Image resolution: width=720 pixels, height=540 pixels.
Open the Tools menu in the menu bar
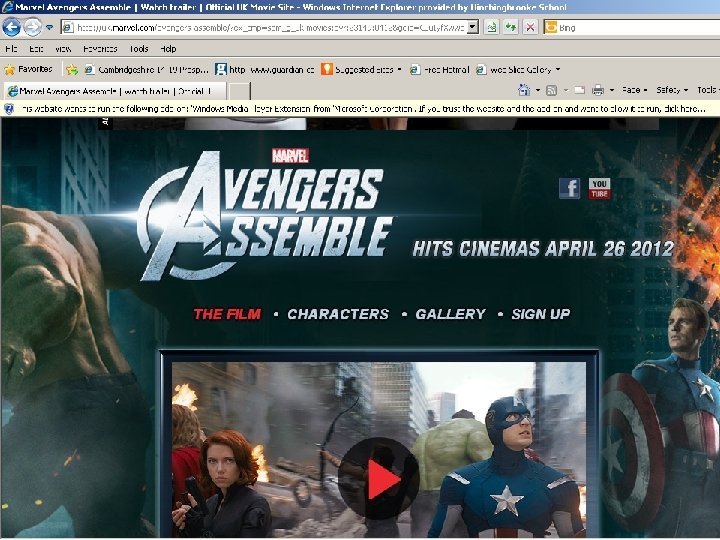[139, 49]
